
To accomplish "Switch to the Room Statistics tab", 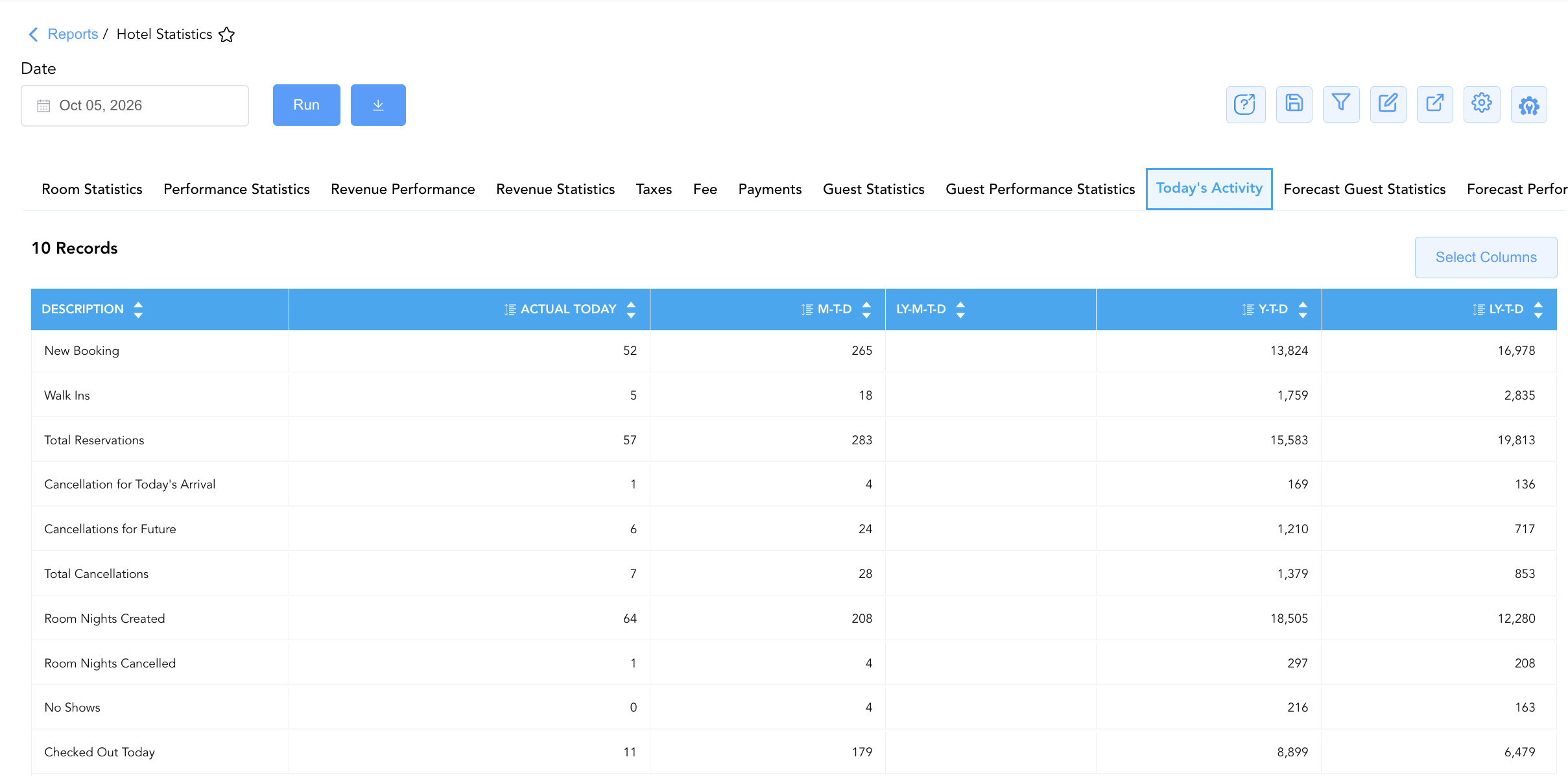I will 92,189.
